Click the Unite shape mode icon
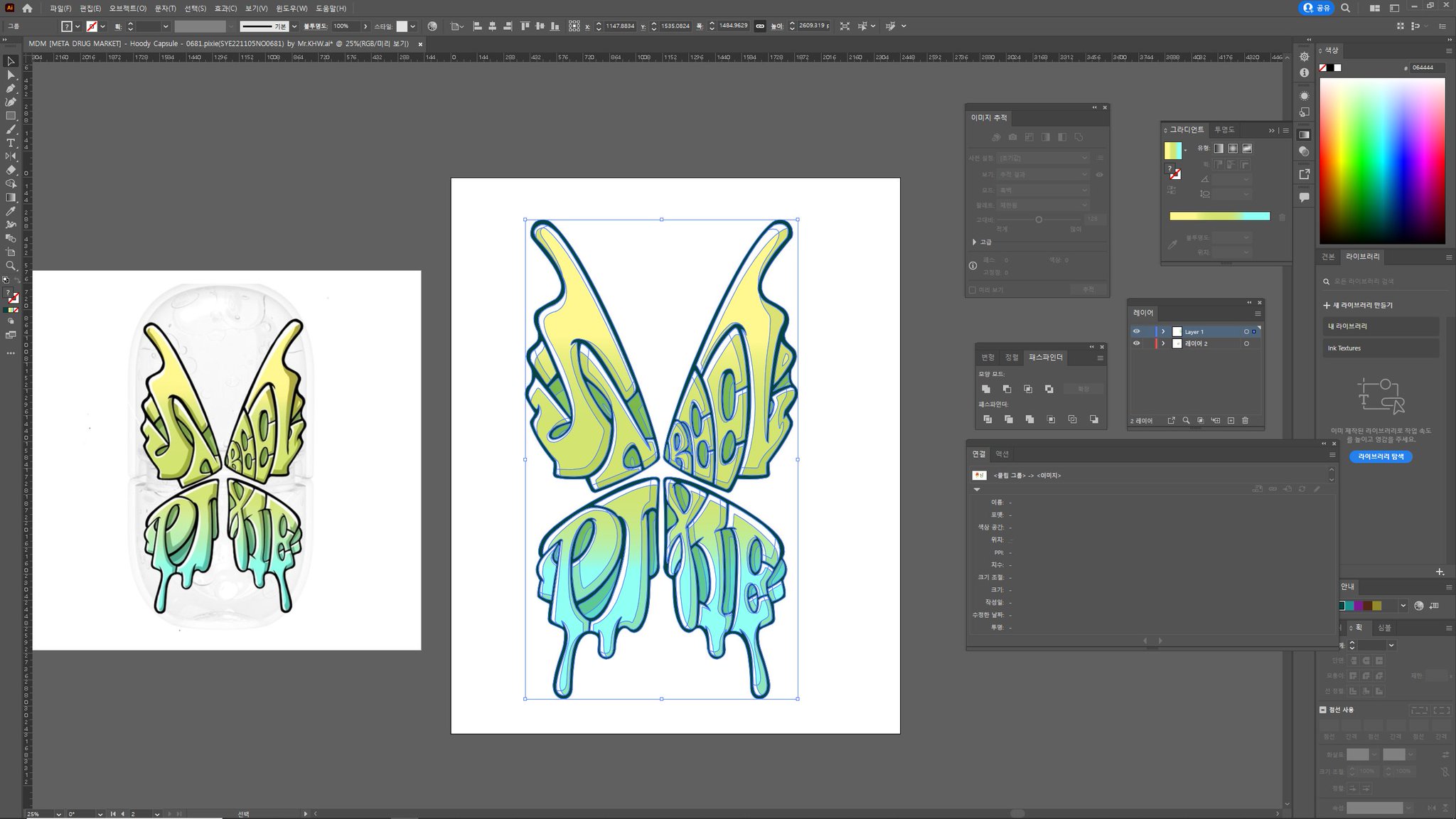Viewport: 1456px width, 819px height. [986, 389]
